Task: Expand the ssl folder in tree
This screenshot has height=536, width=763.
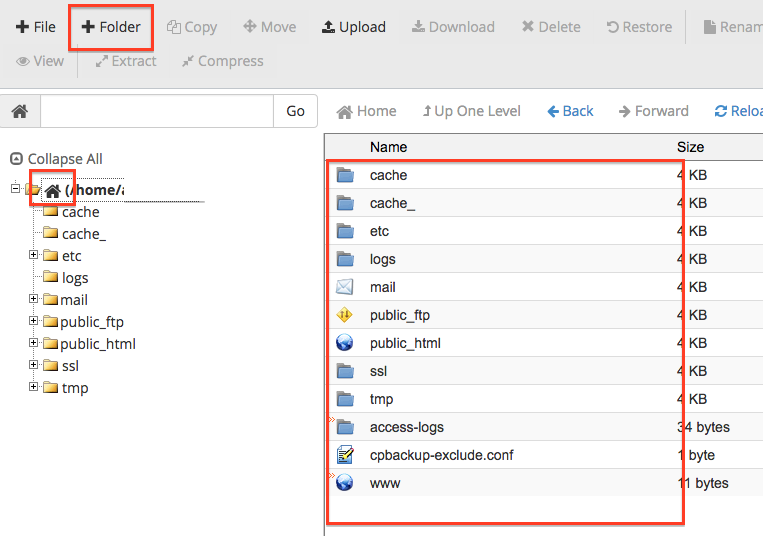Action: [34, 365]
